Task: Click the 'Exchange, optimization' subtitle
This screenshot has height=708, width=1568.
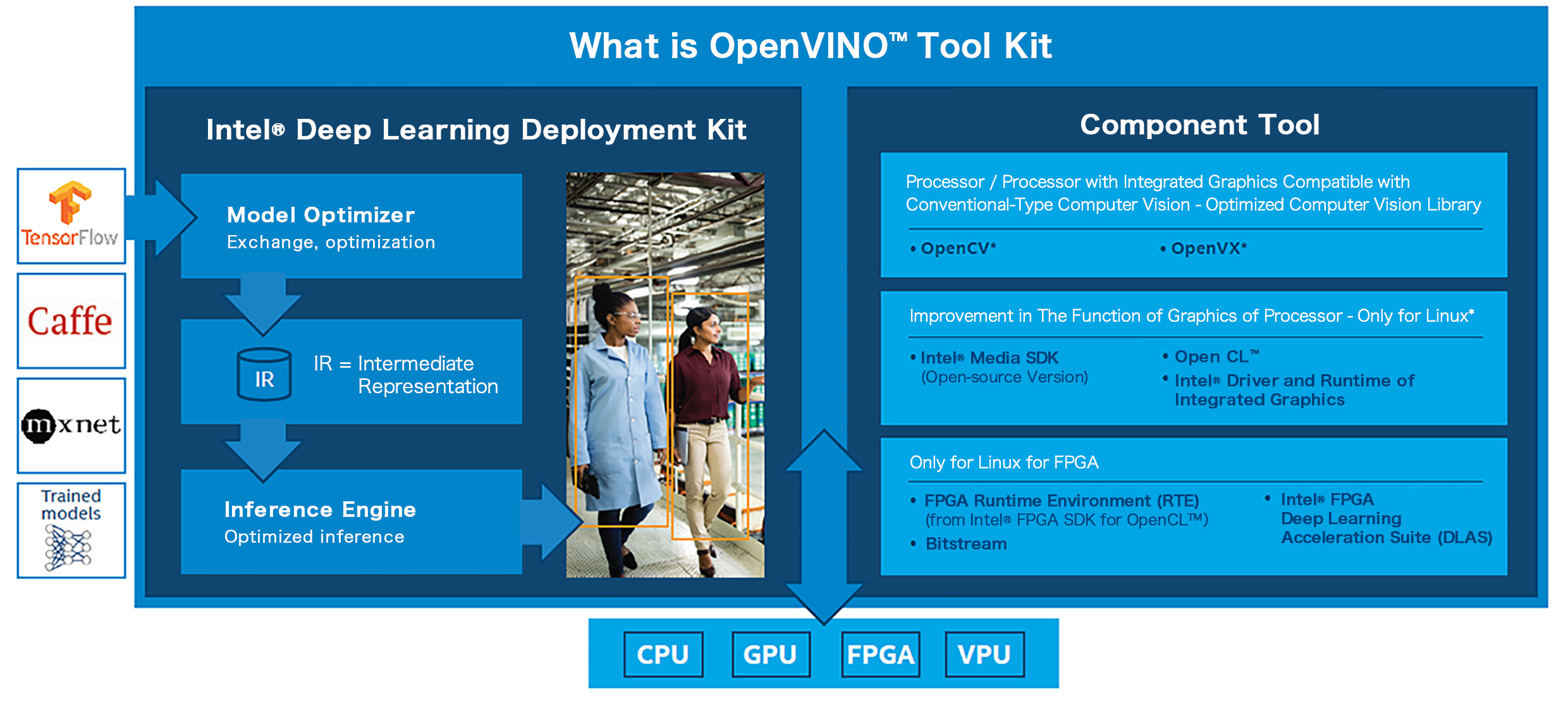Action: click(331, 243)
